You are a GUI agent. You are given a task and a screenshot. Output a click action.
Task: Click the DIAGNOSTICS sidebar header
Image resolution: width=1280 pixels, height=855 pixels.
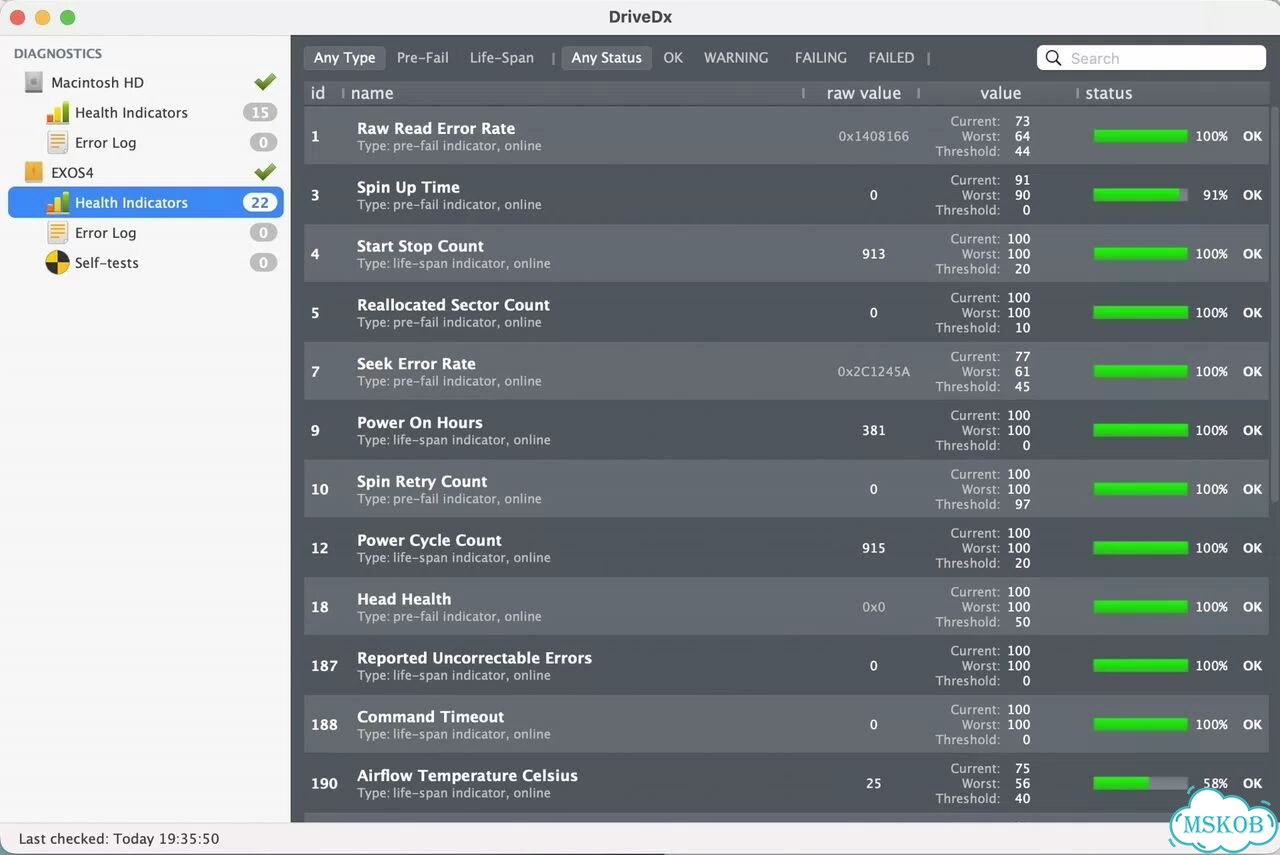58,54
